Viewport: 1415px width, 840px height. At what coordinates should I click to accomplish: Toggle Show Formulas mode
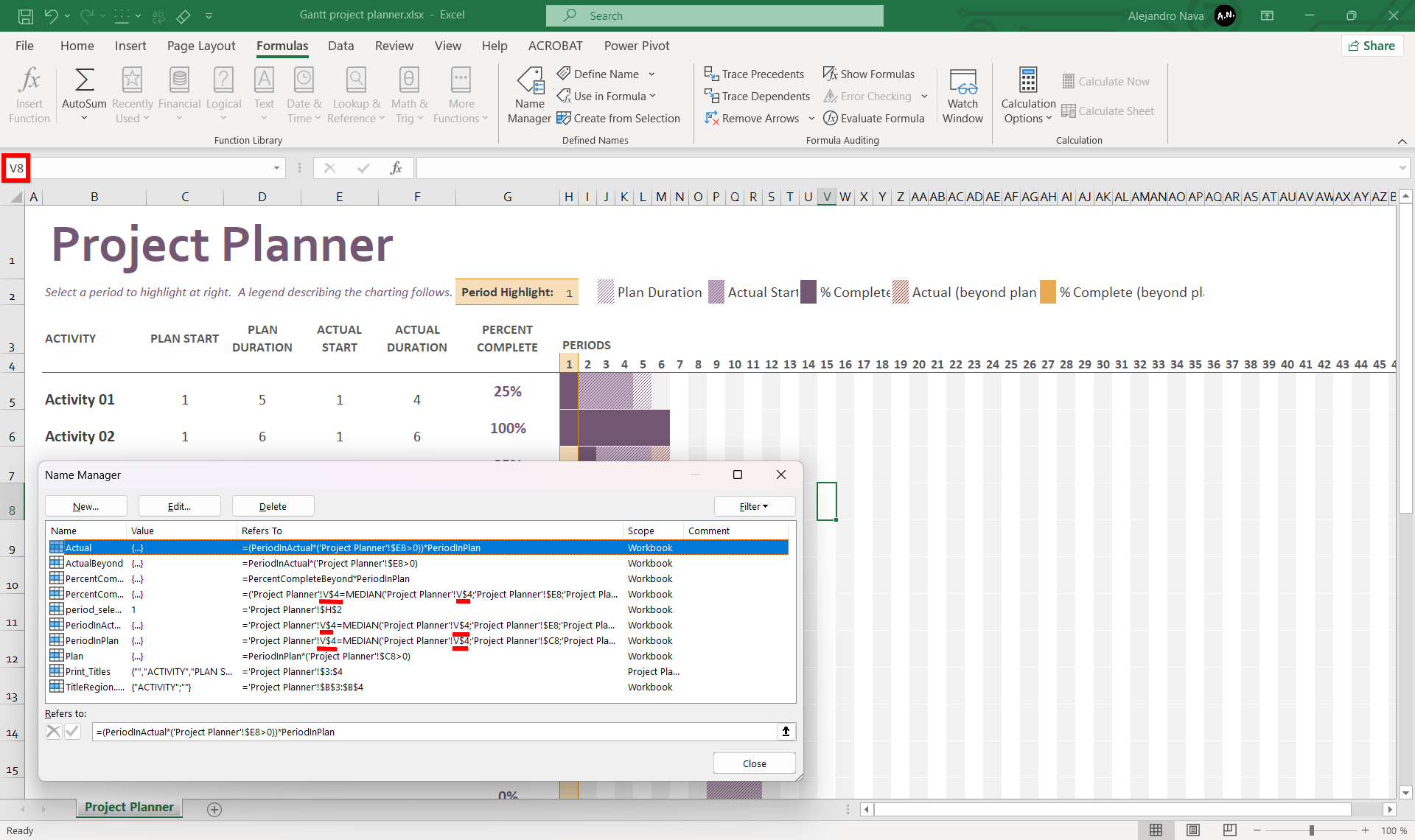[869, 74]
